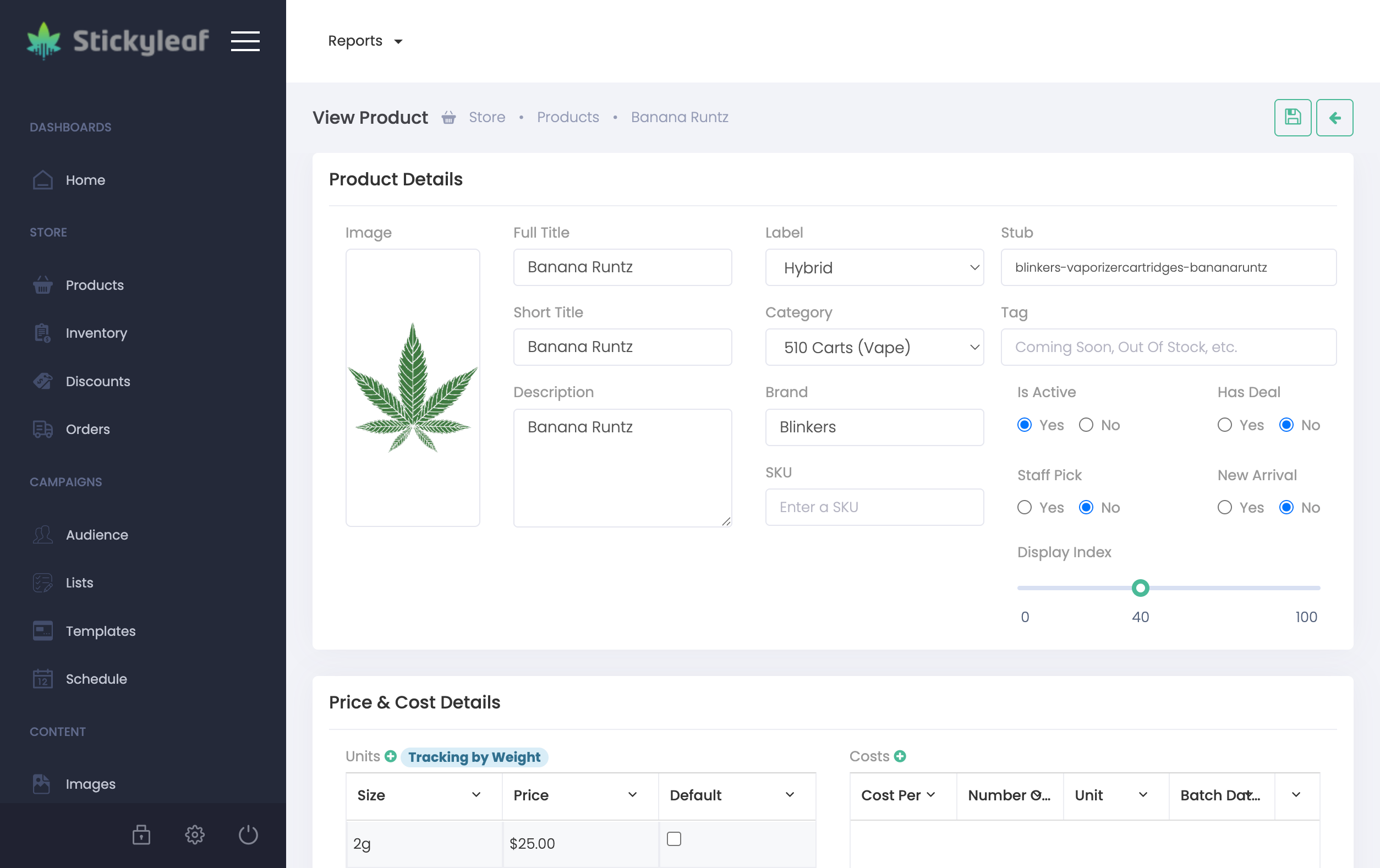Image resolution: width=1380 pixels, height=868 pixels.
Task: Expand the Reports dropdown menu
Action: coord(365,41)
